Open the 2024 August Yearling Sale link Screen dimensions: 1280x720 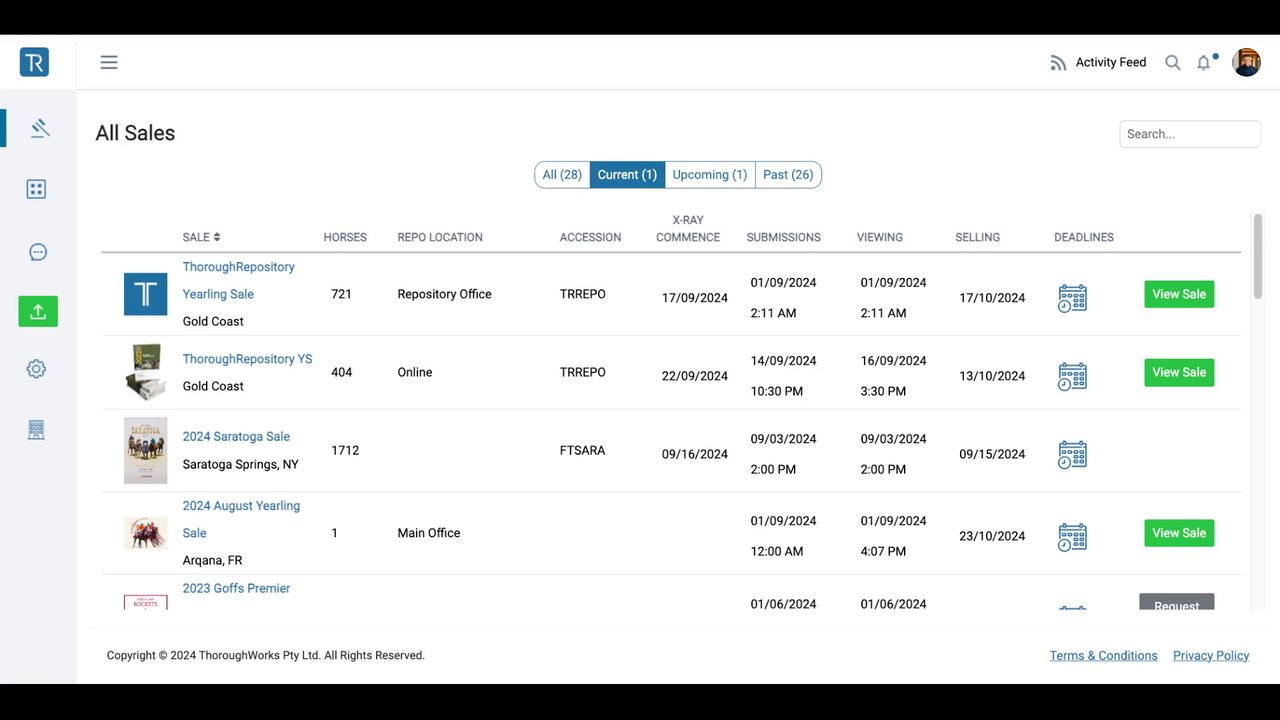coord(241,519)
